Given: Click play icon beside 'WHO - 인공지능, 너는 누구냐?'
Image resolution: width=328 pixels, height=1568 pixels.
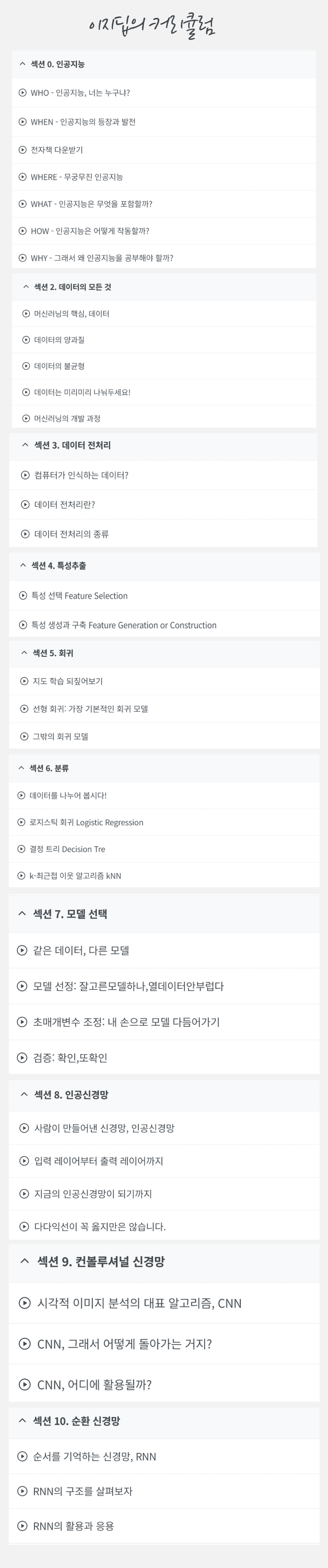Looking at the screenshot, I should pyautogui.click(x=23, y=93).
